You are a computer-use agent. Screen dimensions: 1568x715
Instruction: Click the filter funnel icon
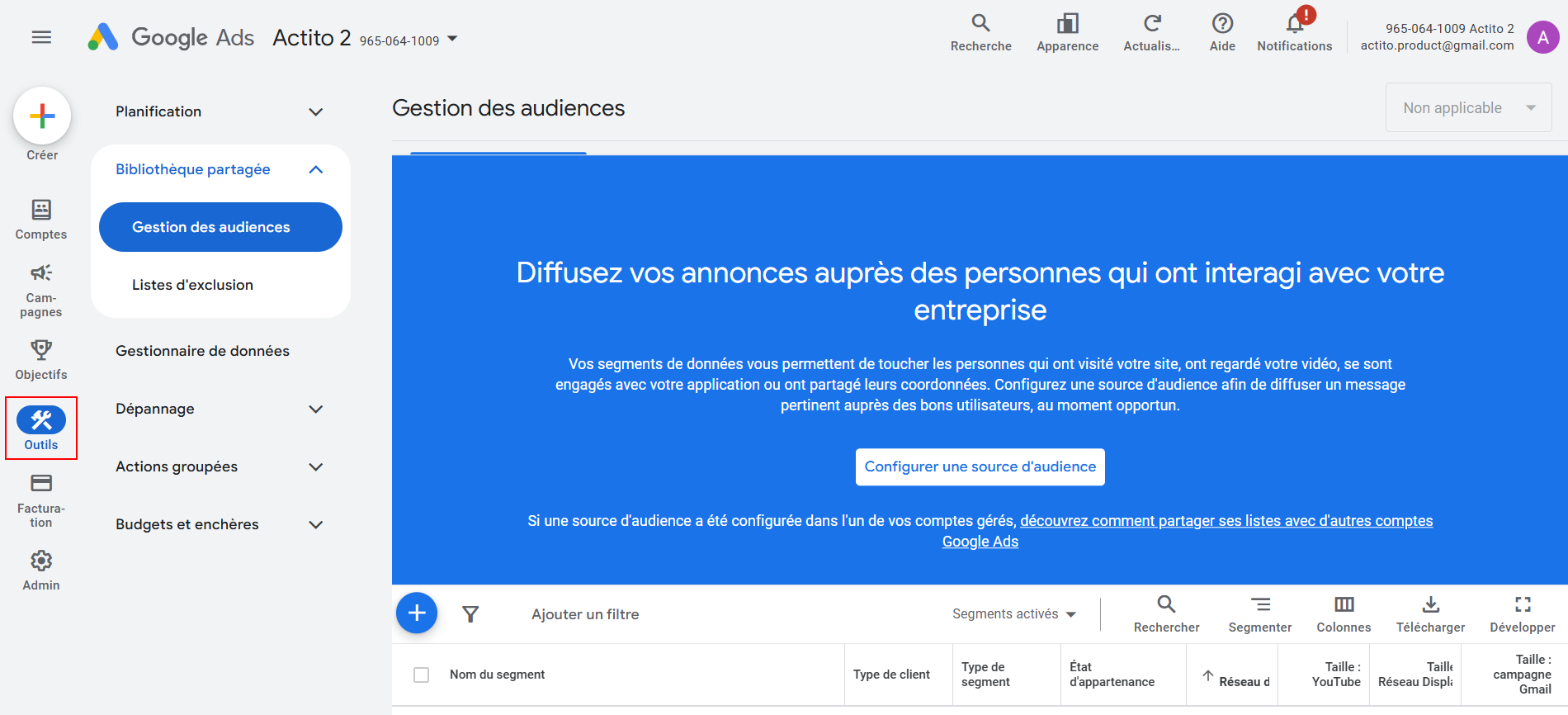coord(470,614)
